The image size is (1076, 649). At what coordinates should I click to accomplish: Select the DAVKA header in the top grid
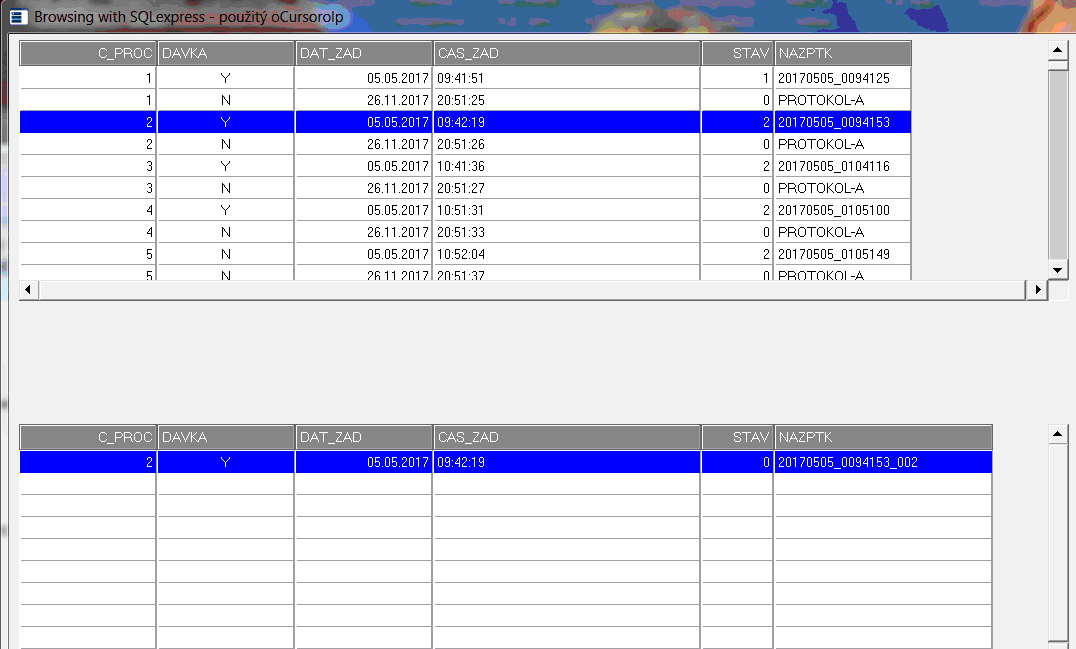pos(226,54)
